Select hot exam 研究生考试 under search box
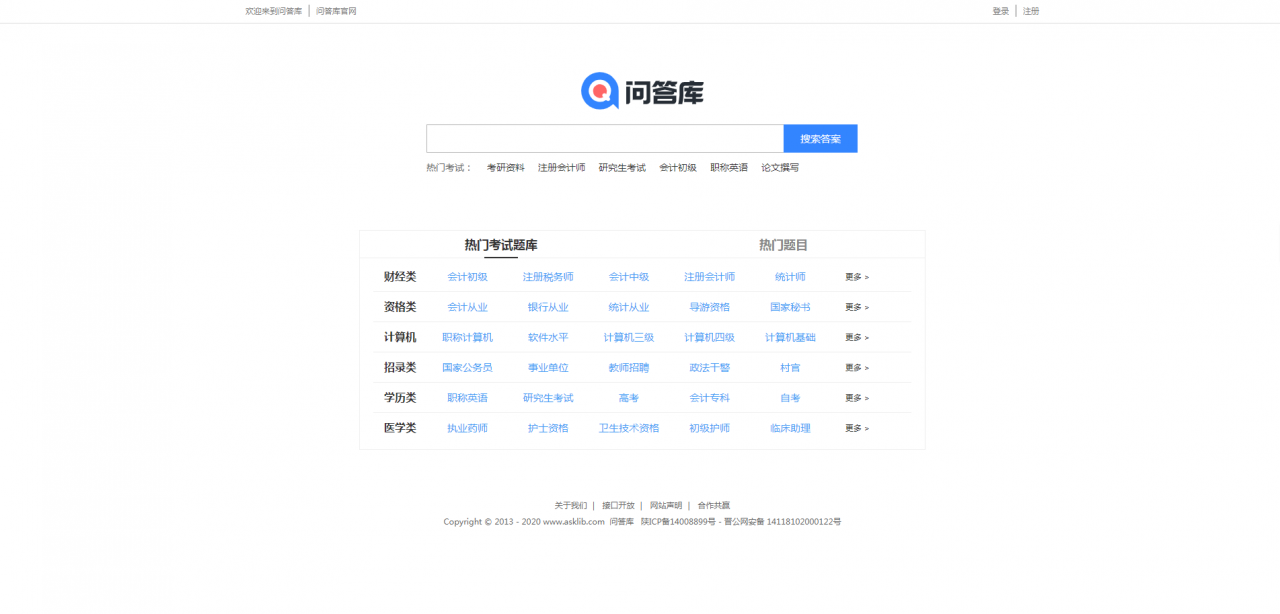Screen dimensions: 1280x614 point(622,168)
